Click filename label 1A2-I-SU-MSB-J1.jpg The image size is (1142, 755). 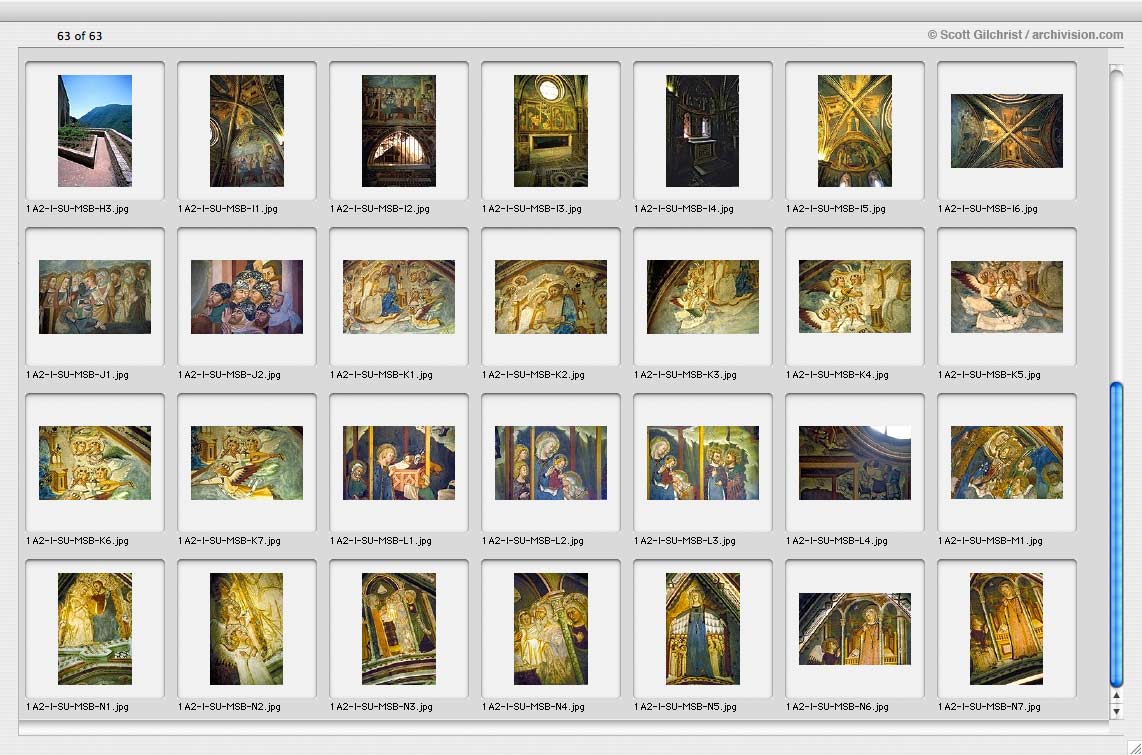tap(77, 374)
